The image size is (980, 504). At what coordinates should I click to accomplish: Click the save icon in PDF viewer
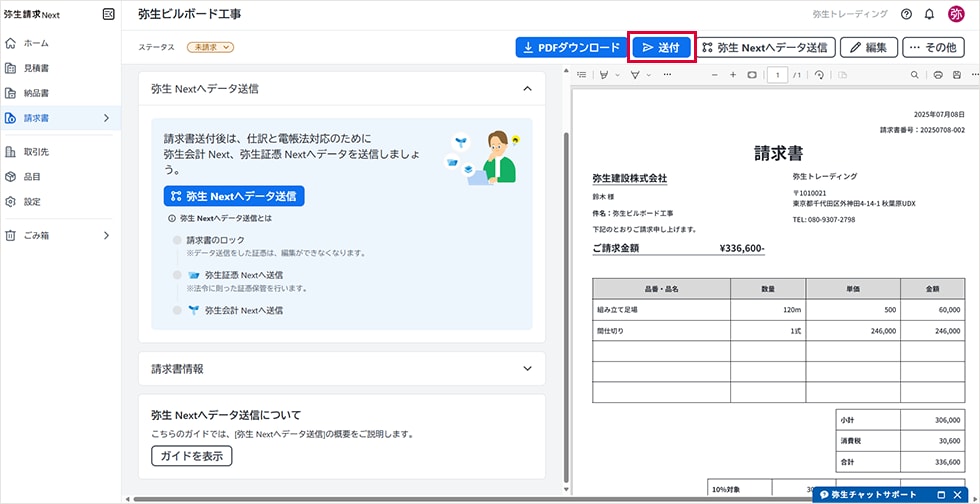click(958, 75)
